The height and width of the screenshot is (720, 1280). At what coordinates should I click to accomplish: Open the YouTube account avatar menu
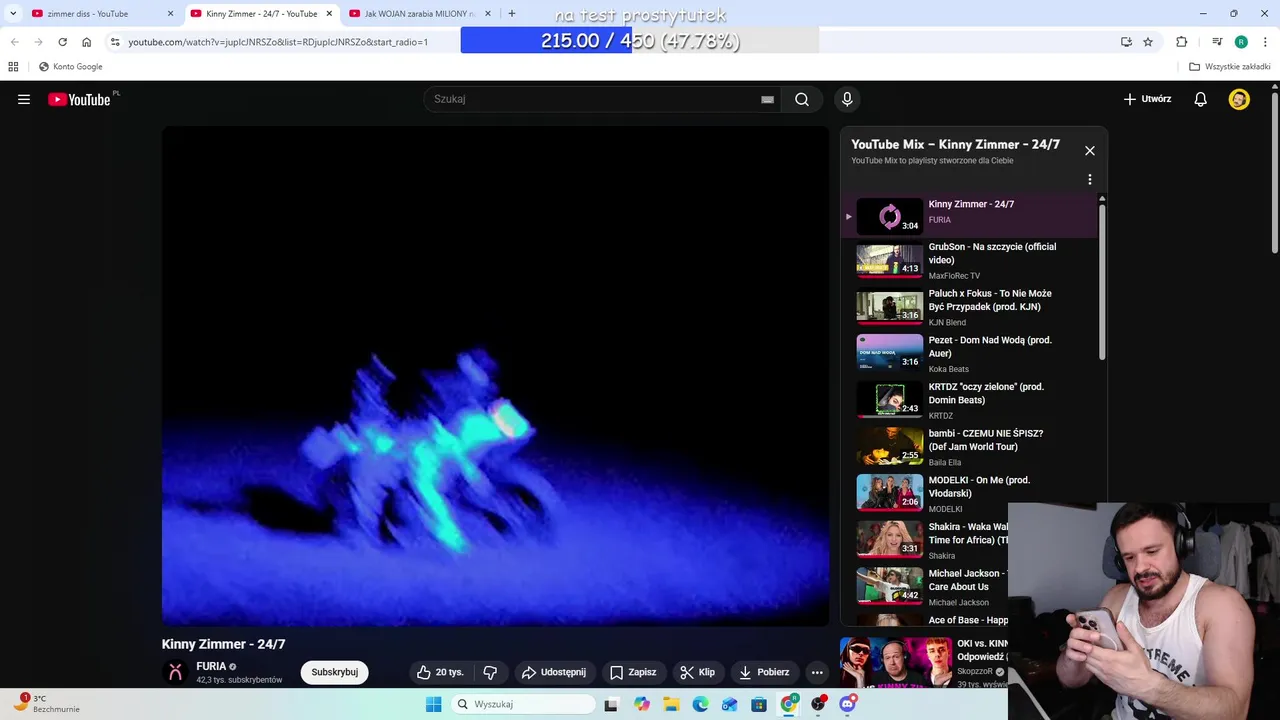[x=1239, y=99]
